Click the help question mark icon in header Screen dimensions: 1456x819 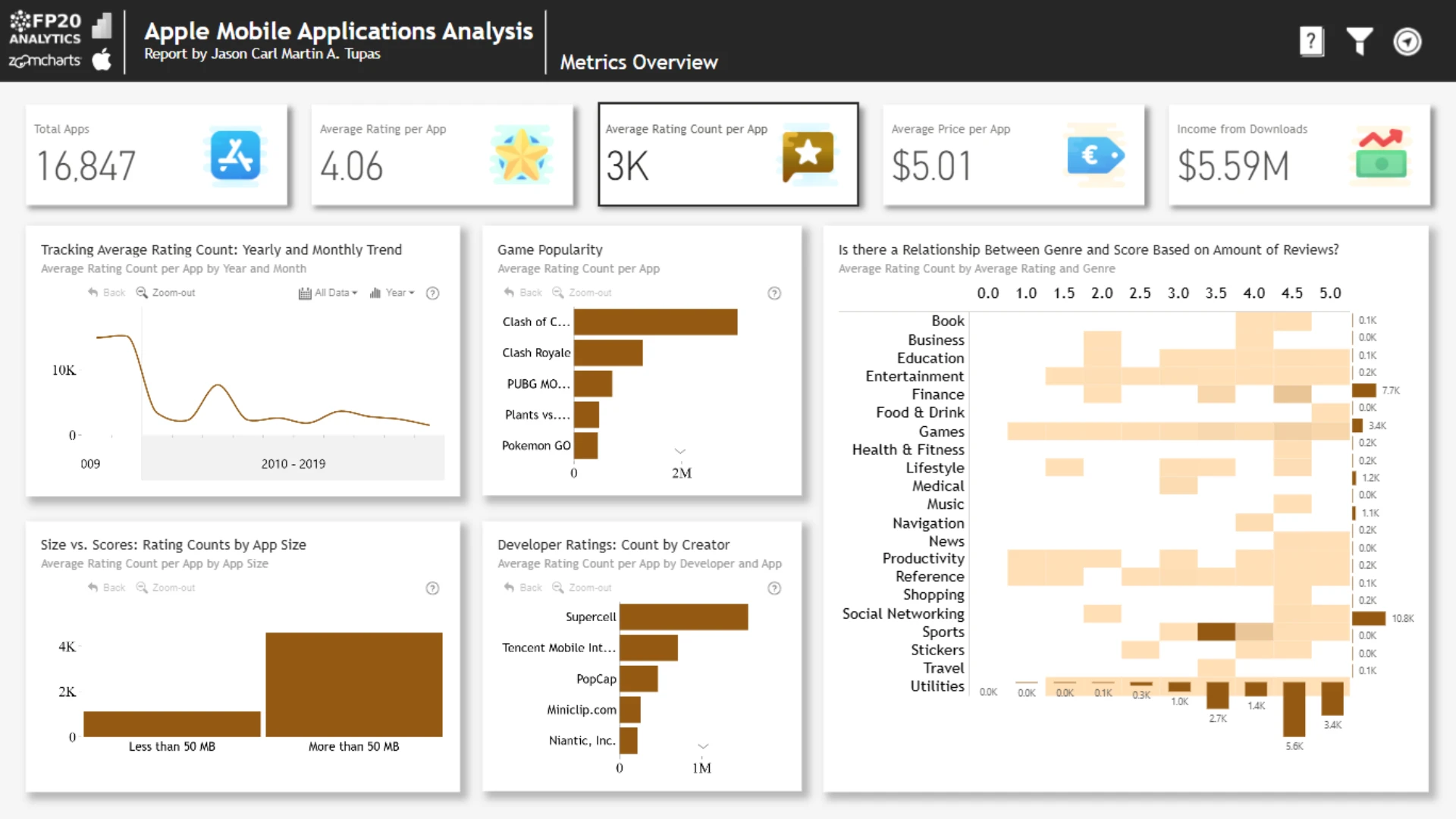pyautogui.click(x=1311, y=42)
